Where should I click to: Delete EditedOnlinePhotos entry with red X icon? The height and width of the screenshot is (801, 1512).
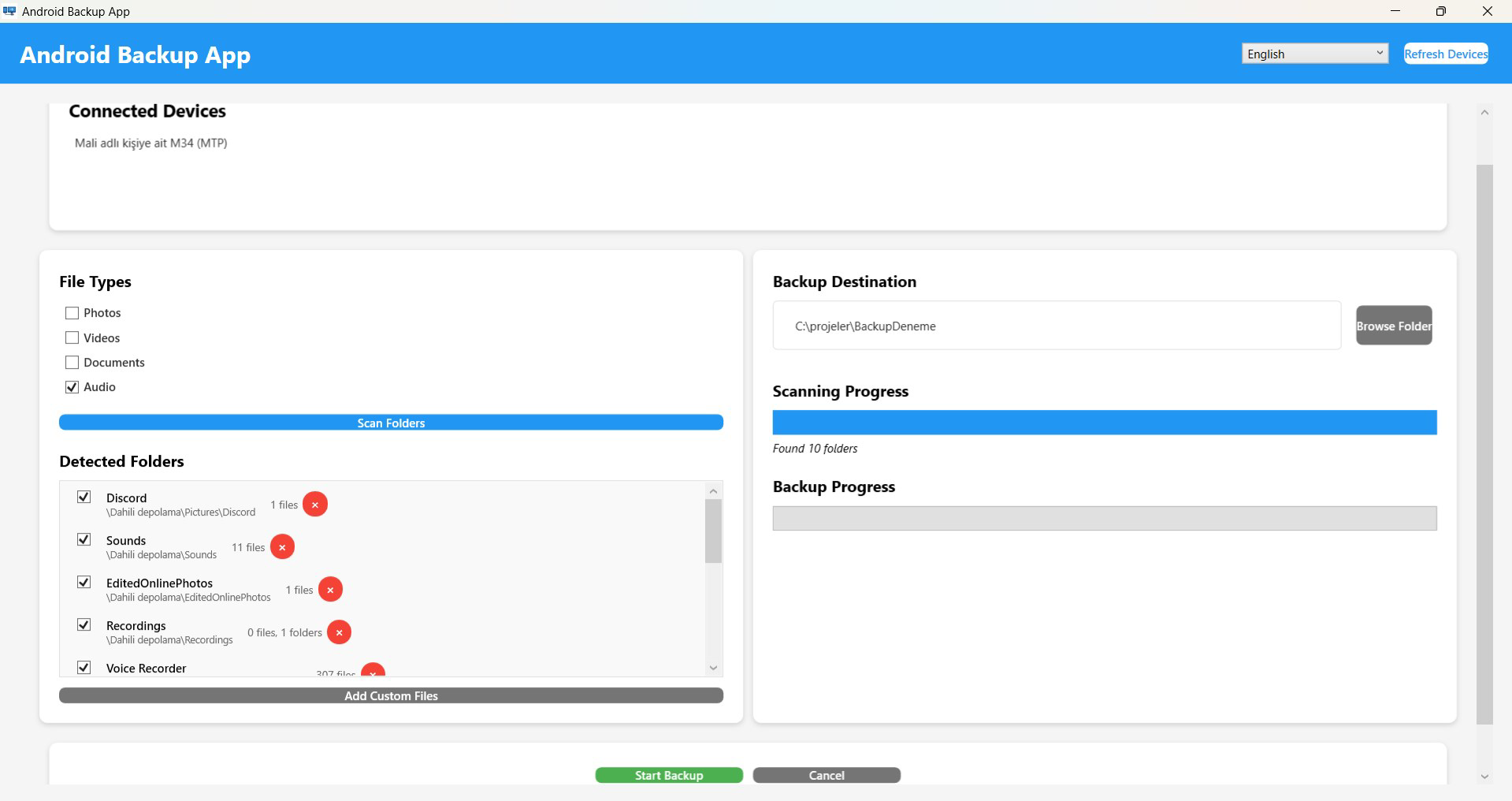331,589
